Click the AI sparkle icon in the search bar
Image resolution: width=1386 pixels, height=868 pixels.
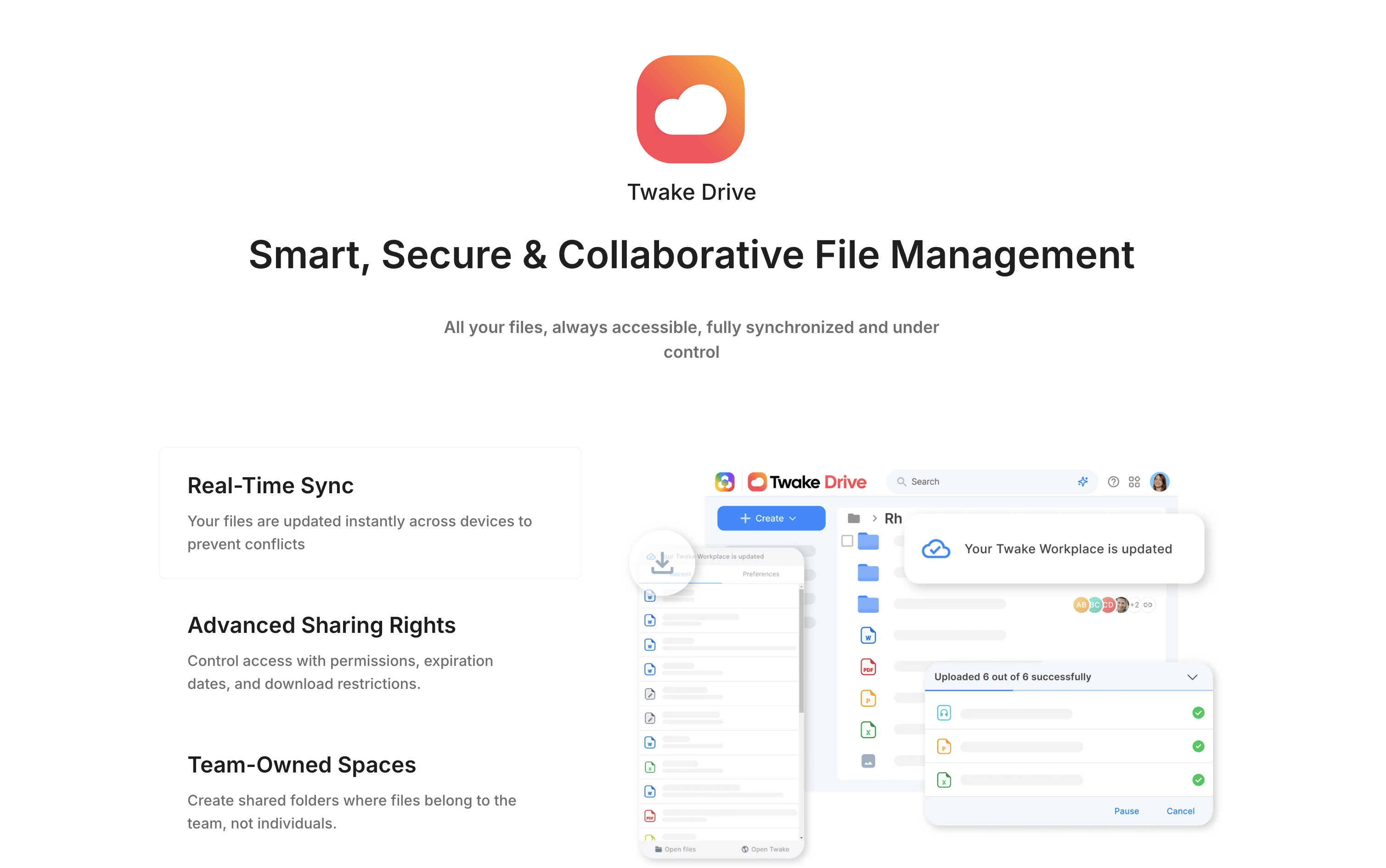coord(1082,482)
